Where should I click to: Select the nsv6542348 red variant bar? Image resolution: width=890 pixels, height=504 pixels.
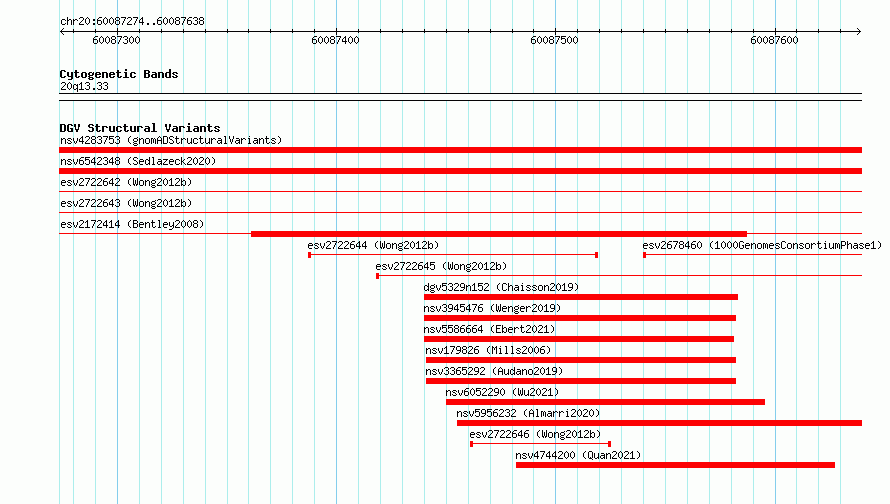460,171
